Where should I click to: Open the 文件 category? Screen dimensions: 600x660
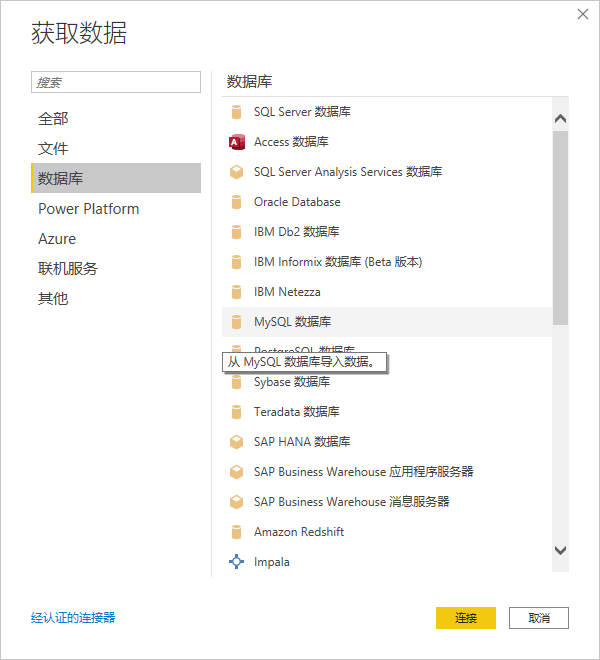pyautogui.click(x=54, y=149)
